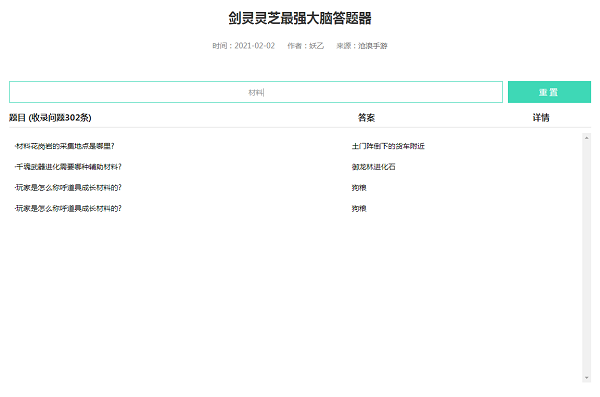
Task: Click the 题目 (收录问题302条) column header
Action: tap(50, 118)
